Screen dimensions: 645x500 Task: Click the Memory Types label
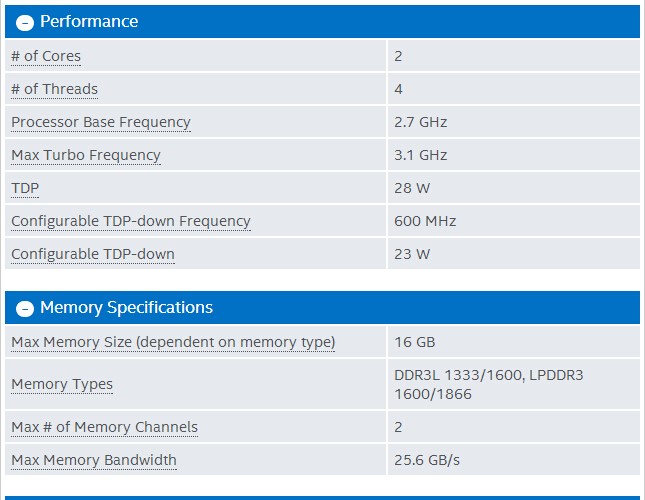[x=62, y=384]
